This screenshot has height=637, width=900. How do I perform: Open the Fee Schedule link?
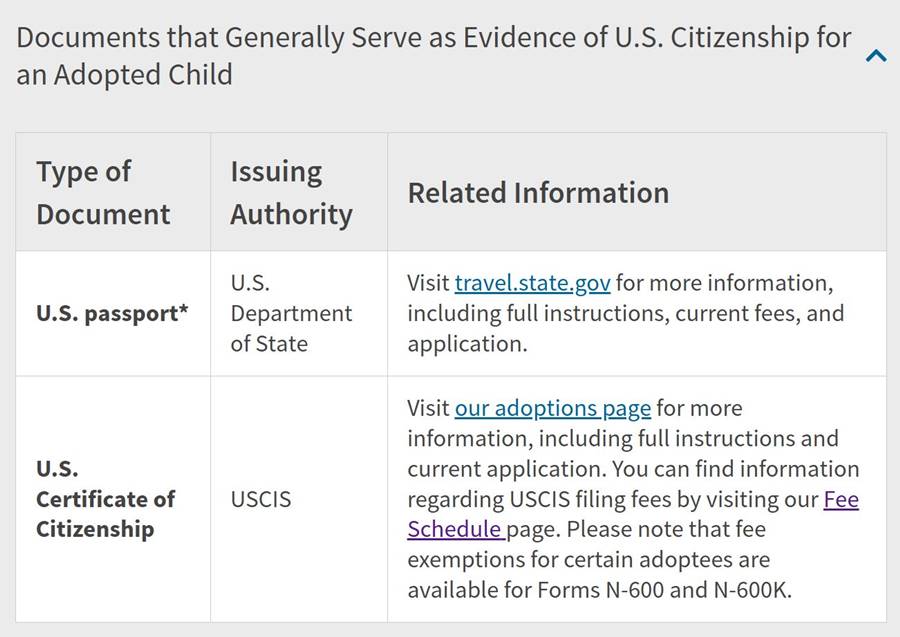coord(840,499)
